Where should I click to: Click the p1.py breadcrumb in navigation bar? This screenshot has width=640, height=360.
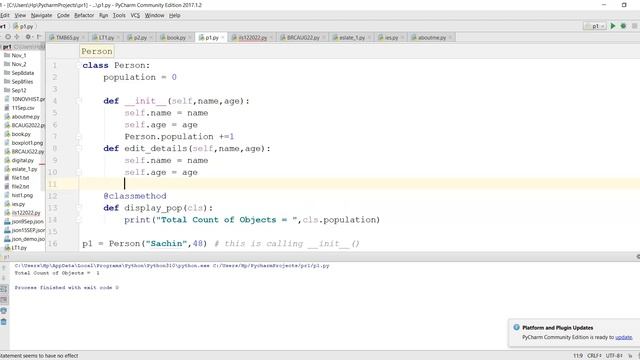click(23, 26)
